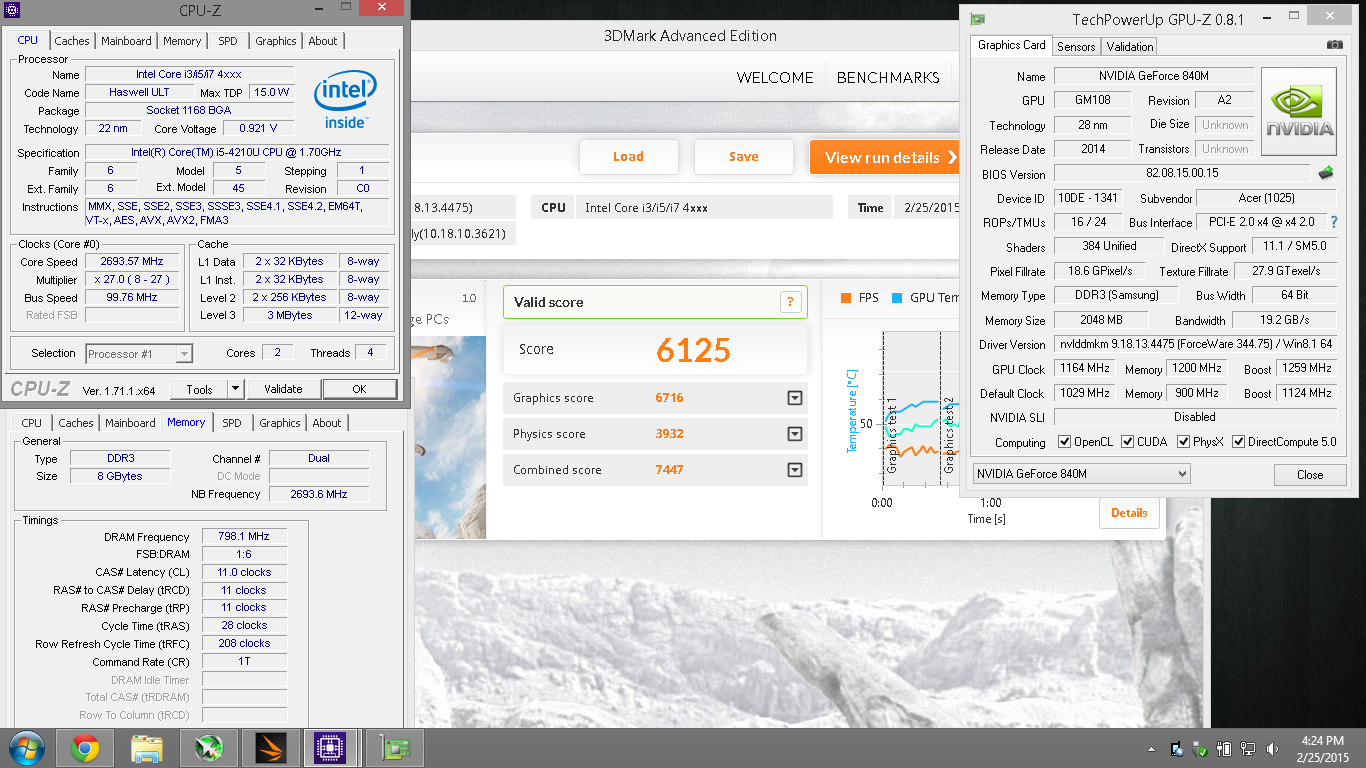Open Graphics tab in lower CPU-Z window
Screen dimensions: 1366x768
[x=280, y=423]
